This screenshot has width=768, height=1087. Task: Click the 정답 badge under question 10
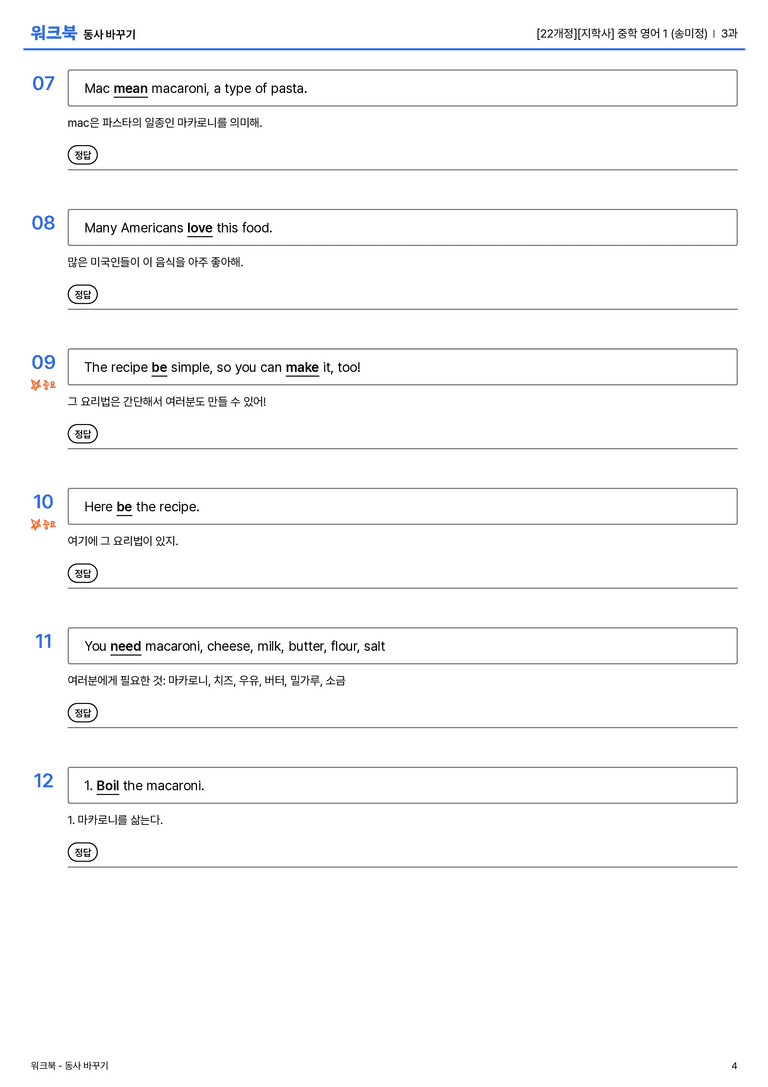point(82,573)
